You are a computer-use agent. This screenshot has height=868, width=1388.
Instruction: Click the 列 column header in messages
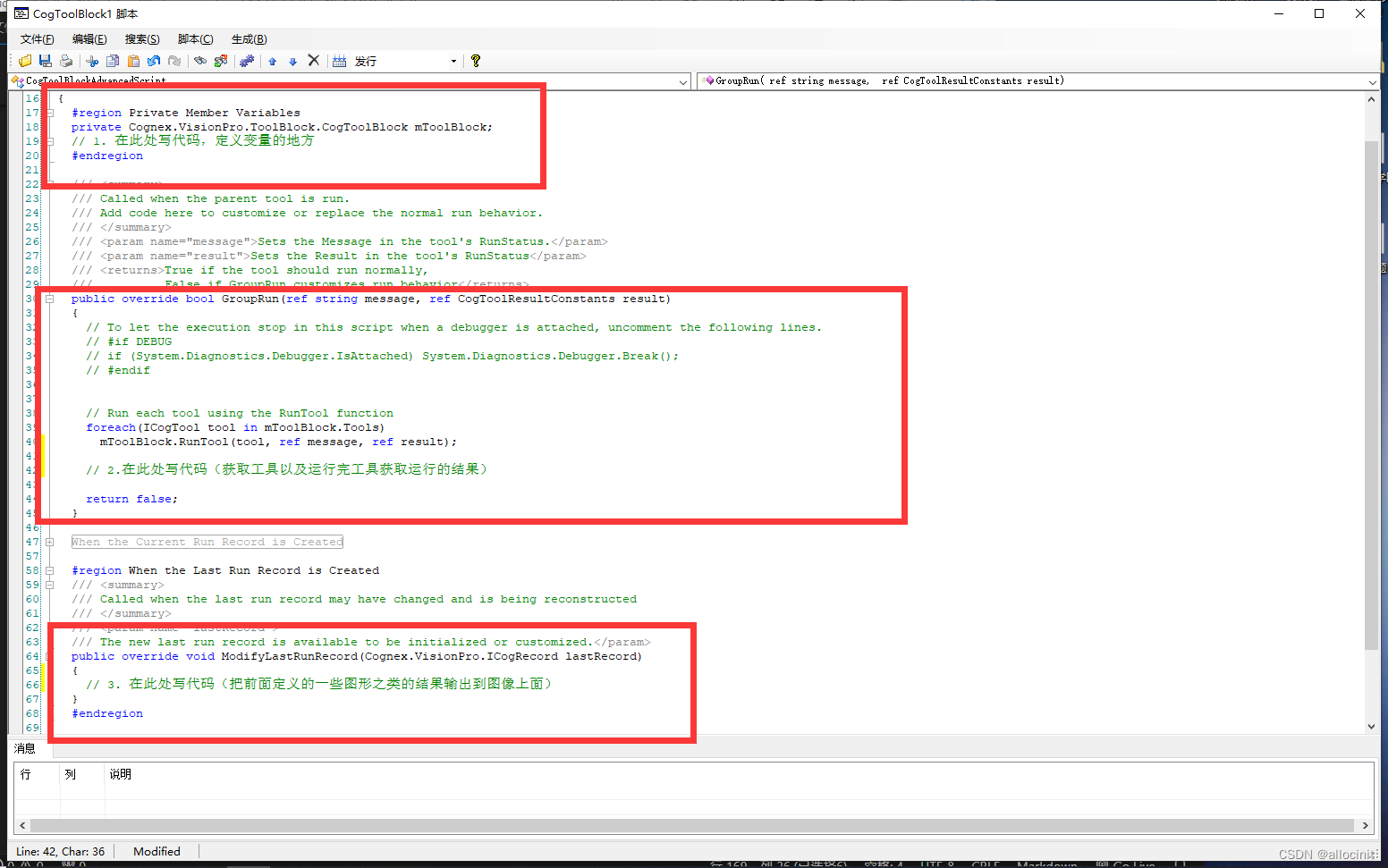(82, 774)
